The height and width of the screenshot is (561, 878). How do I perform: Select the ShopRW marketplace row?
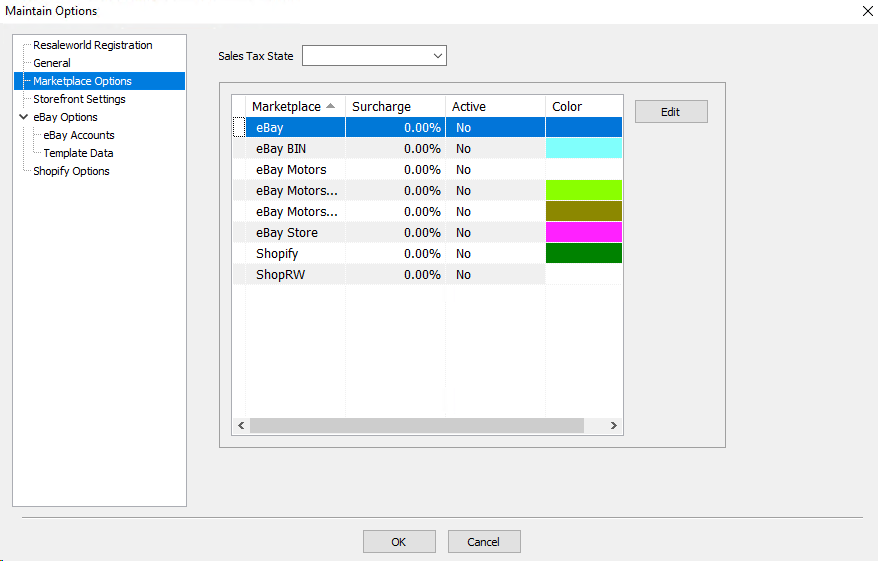pos(427,274)
